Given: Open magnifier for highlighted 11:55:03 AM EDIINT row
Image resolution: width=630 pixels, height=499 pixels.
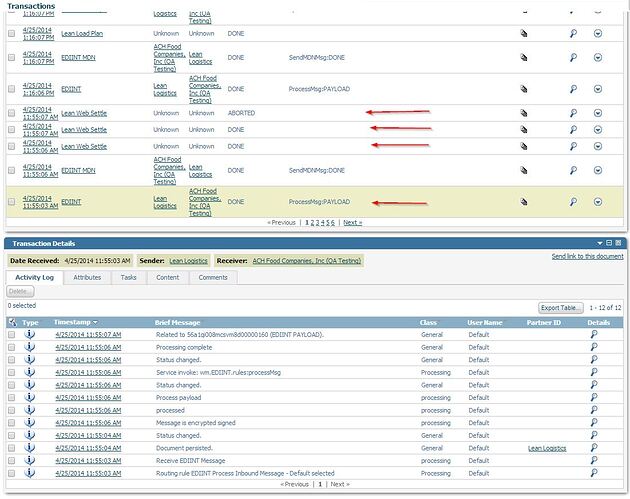Looking at the screenshot, I should 573,202.
